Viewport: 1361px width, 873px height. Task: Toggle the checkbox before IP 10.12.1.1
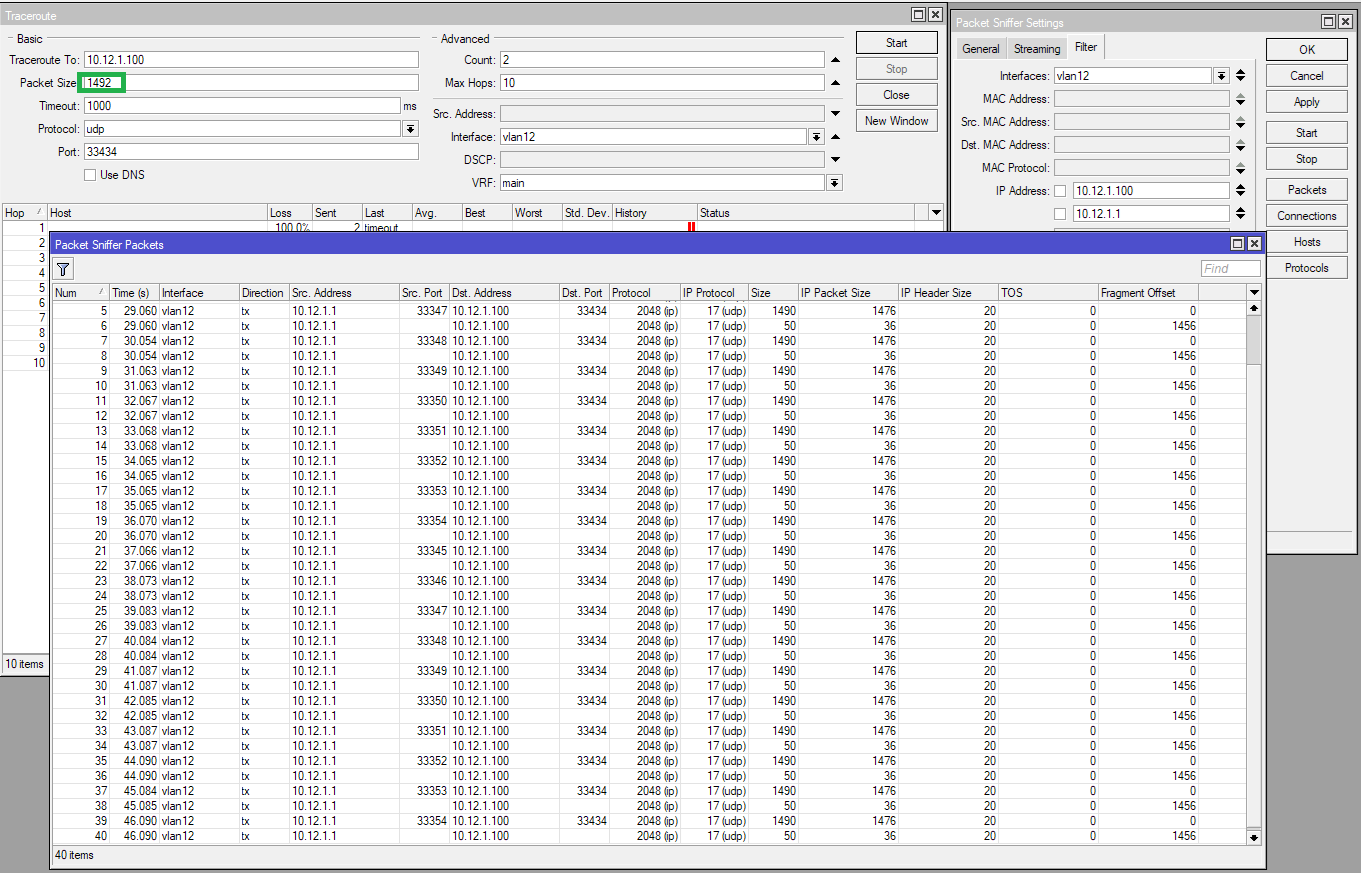point(1060,214)
